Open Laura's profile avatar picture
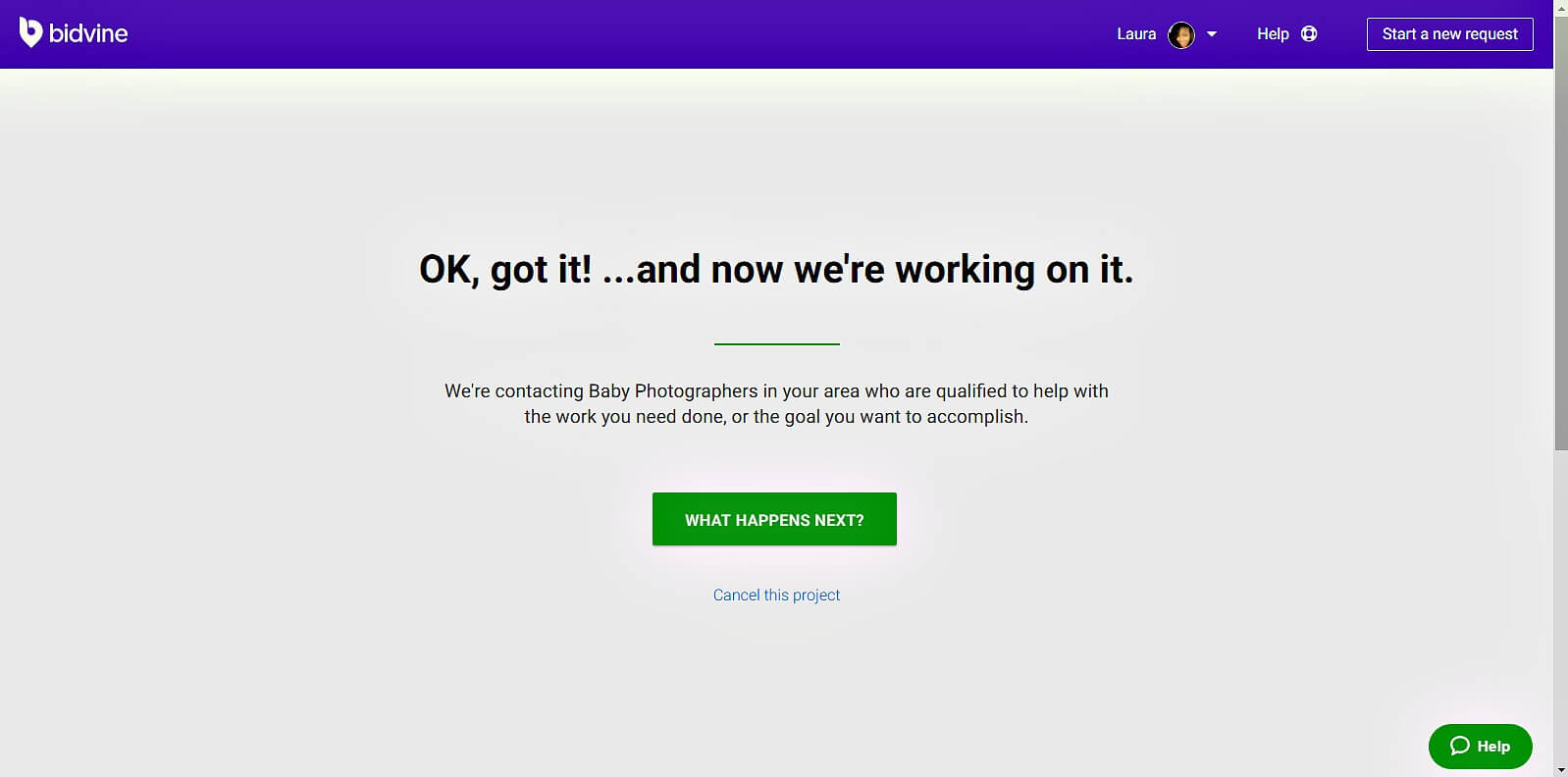1568x777 pixels. (1181, 34)
